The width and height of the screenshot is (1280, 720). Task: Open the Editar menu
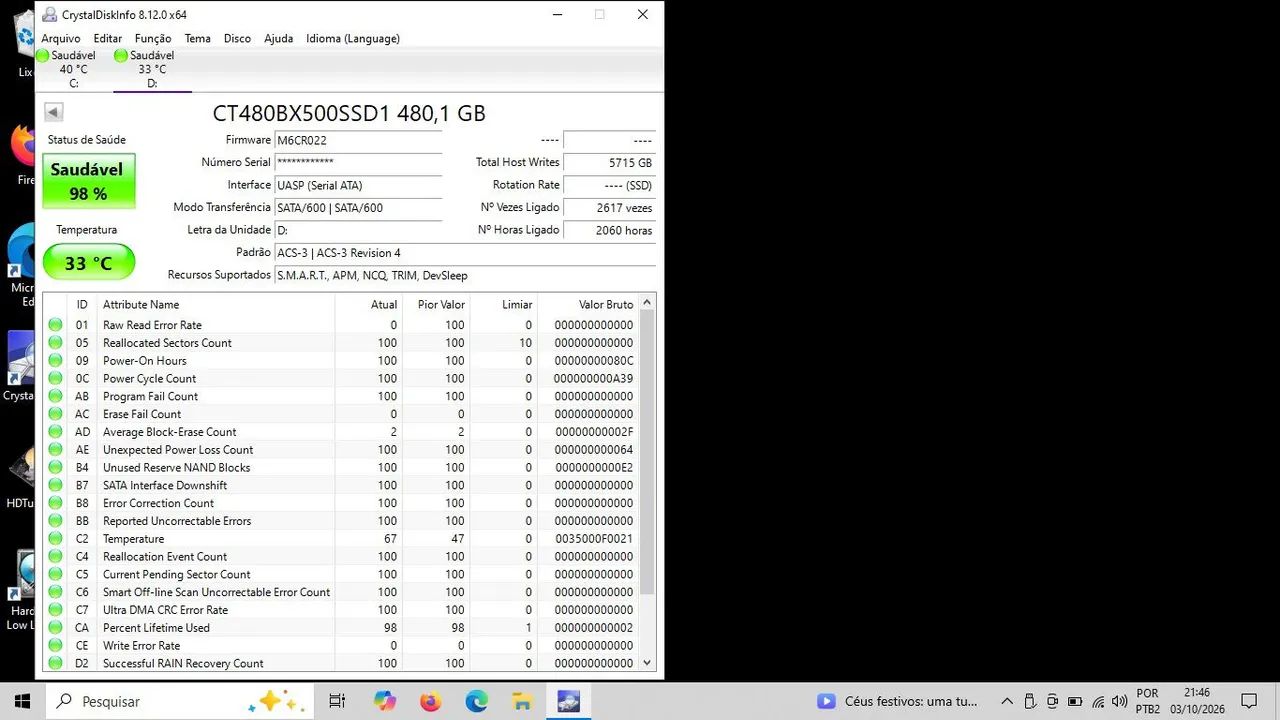click(108, 38)
